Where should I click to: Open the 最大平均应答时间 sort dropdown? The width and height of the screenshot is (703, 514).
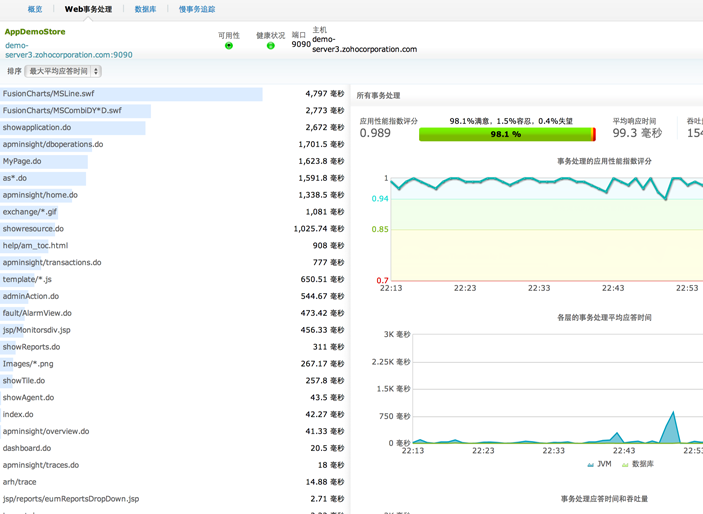click(63, 72)
